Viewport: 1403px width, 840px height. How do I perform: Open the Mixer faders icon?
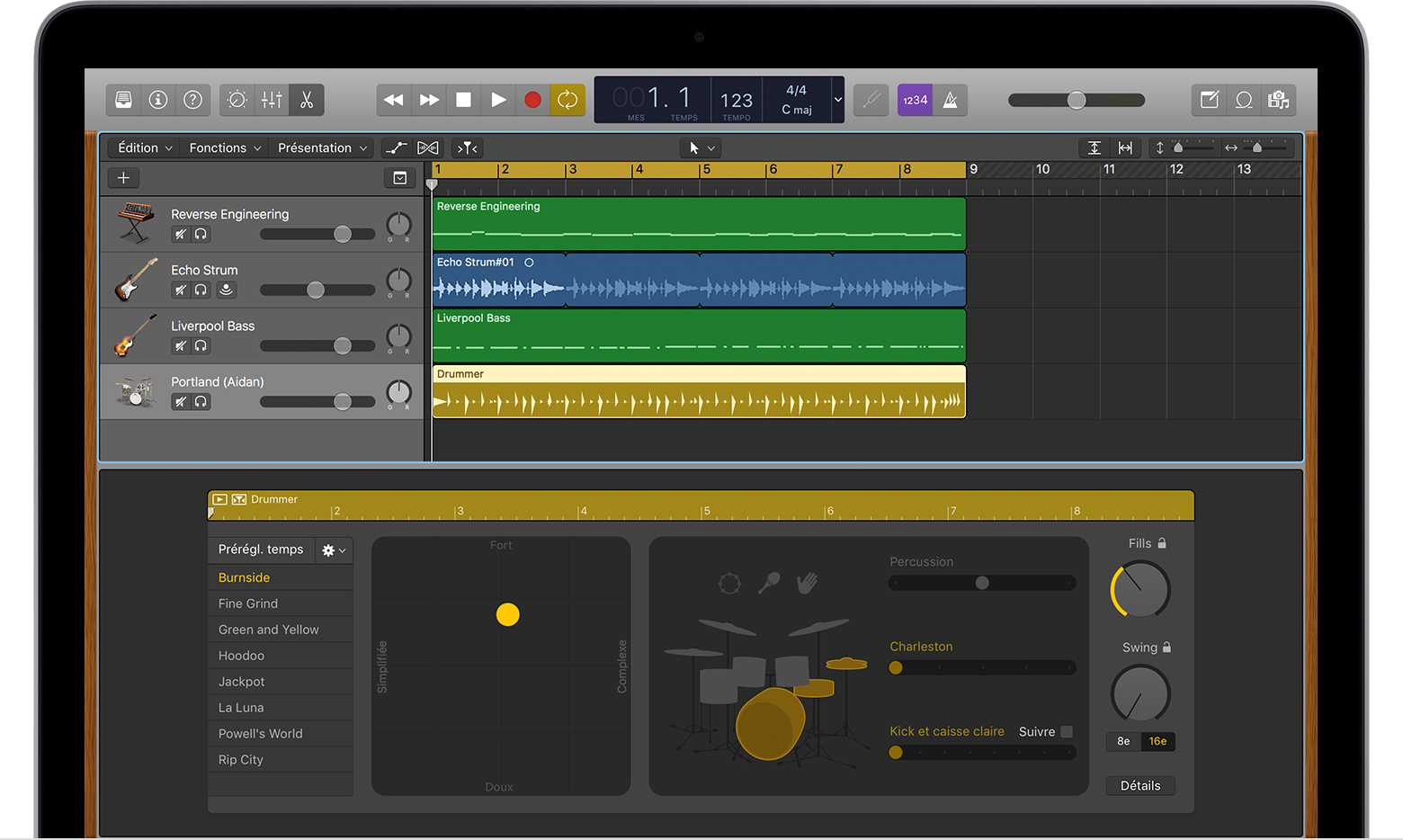272,100
